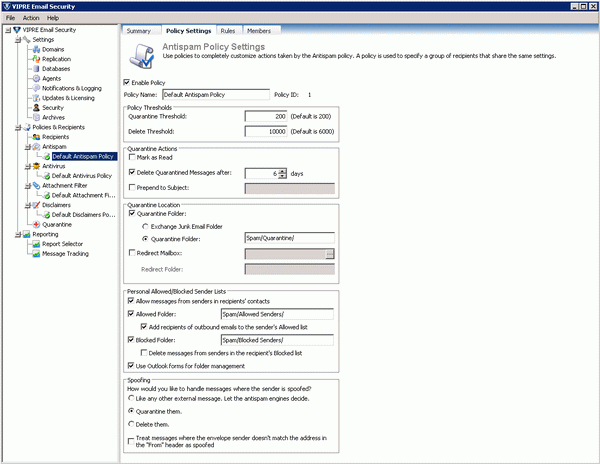Screen dimensions: 600x464
Task: Select Like any other external message option
Action: 131,398
